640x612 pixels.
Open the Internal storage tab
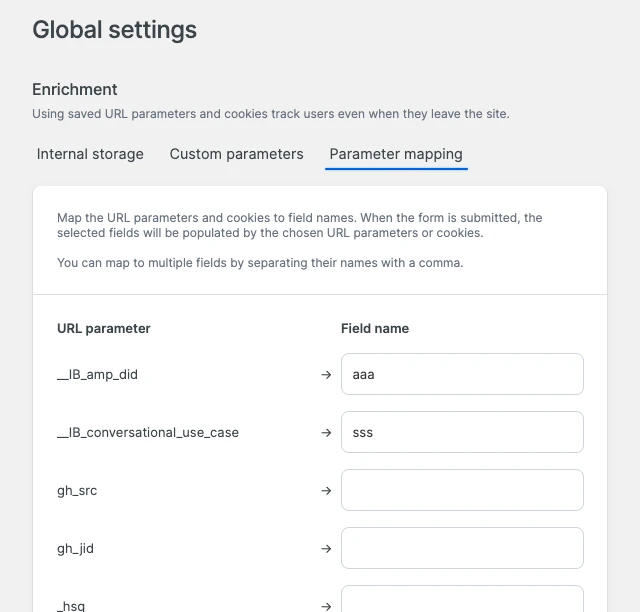(x=90, y=154)
